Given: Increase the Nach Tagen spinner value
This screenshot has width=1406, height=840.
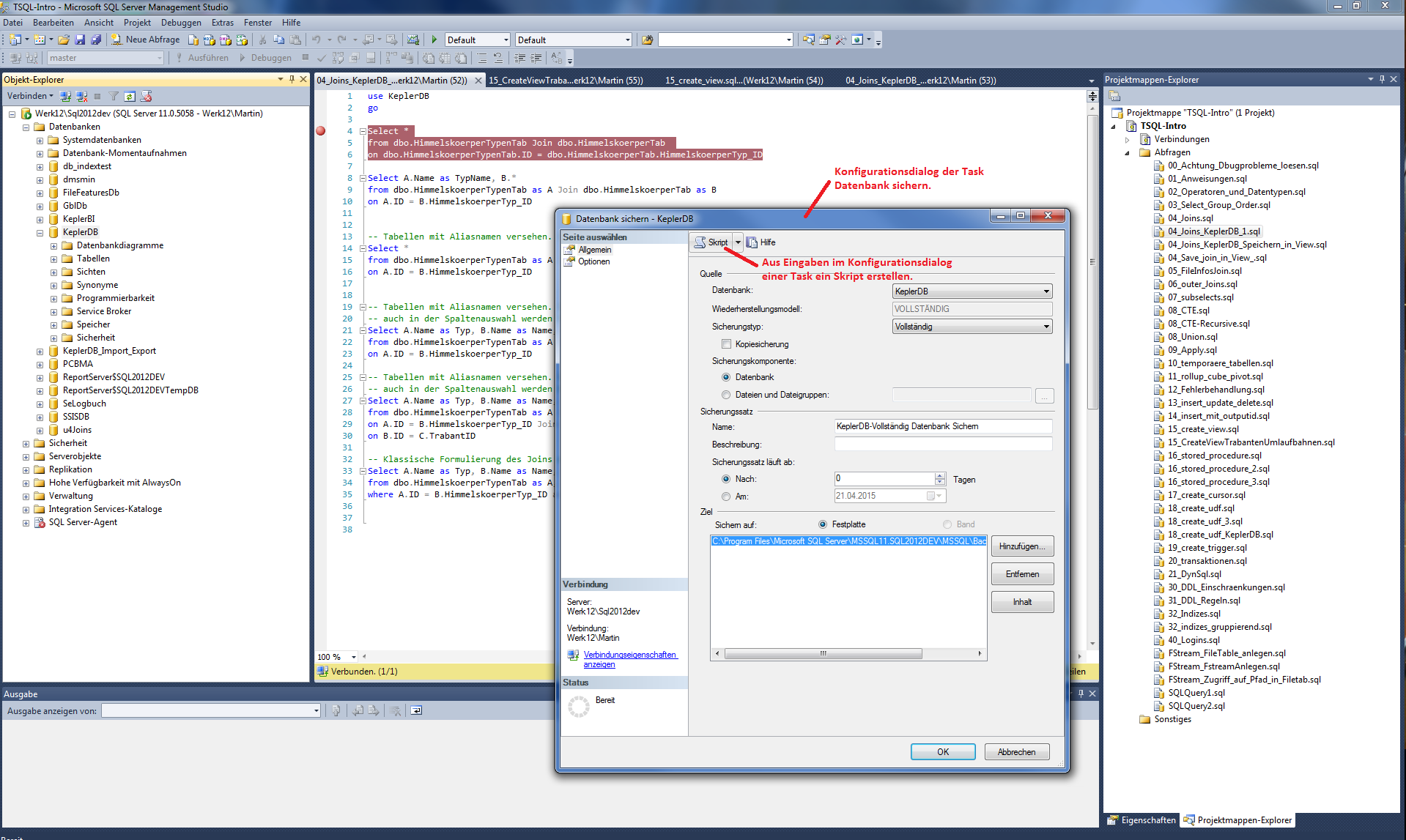Looking at the screenshot, I should coord(940,475).
